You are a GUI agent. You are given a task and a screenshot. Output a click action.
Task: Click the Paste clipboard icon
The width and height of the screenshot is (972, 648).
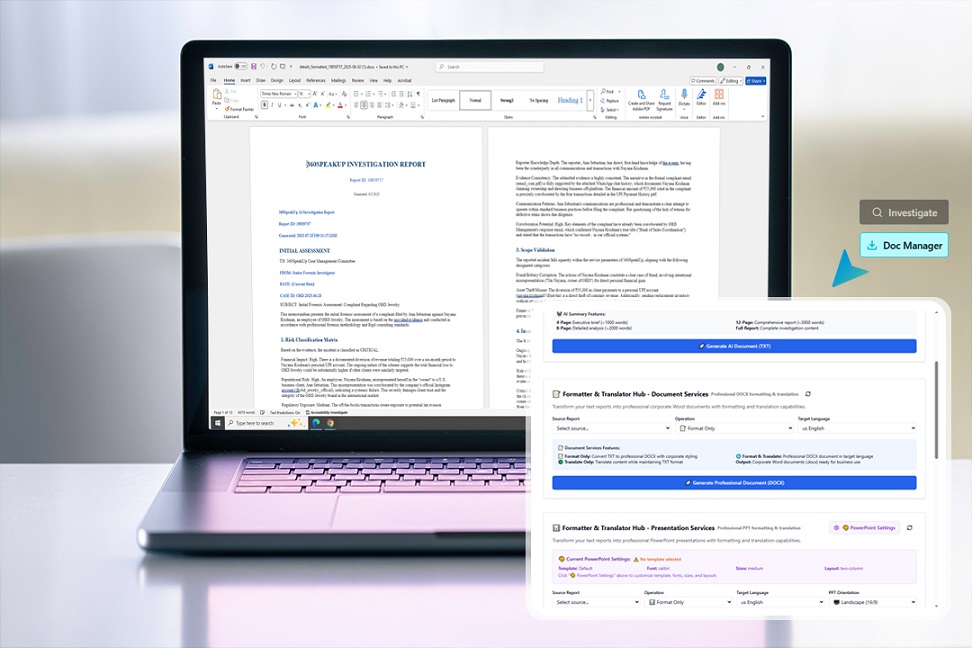click(x=216, y=96)
